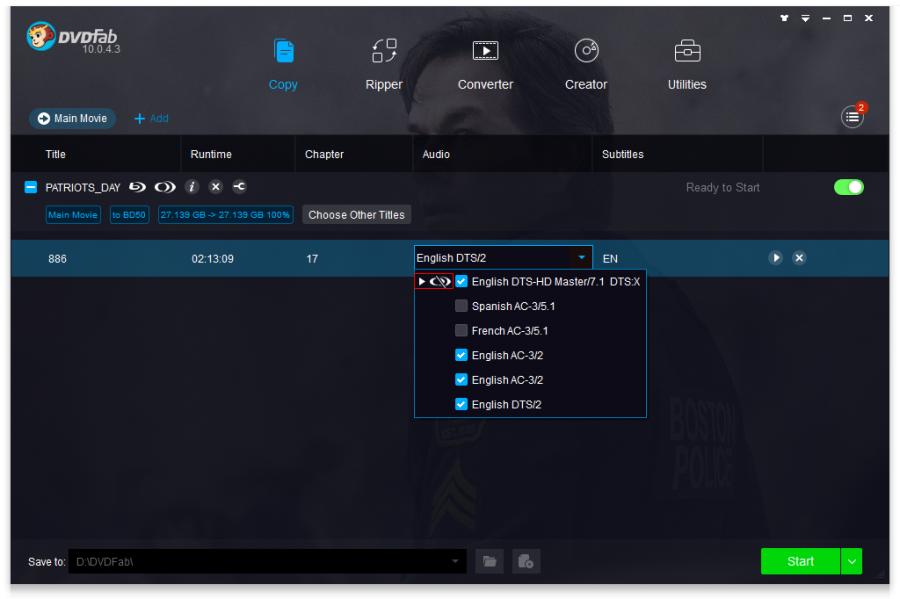Click the Title column header
This screenshot has width=900, height=599.
56,154
